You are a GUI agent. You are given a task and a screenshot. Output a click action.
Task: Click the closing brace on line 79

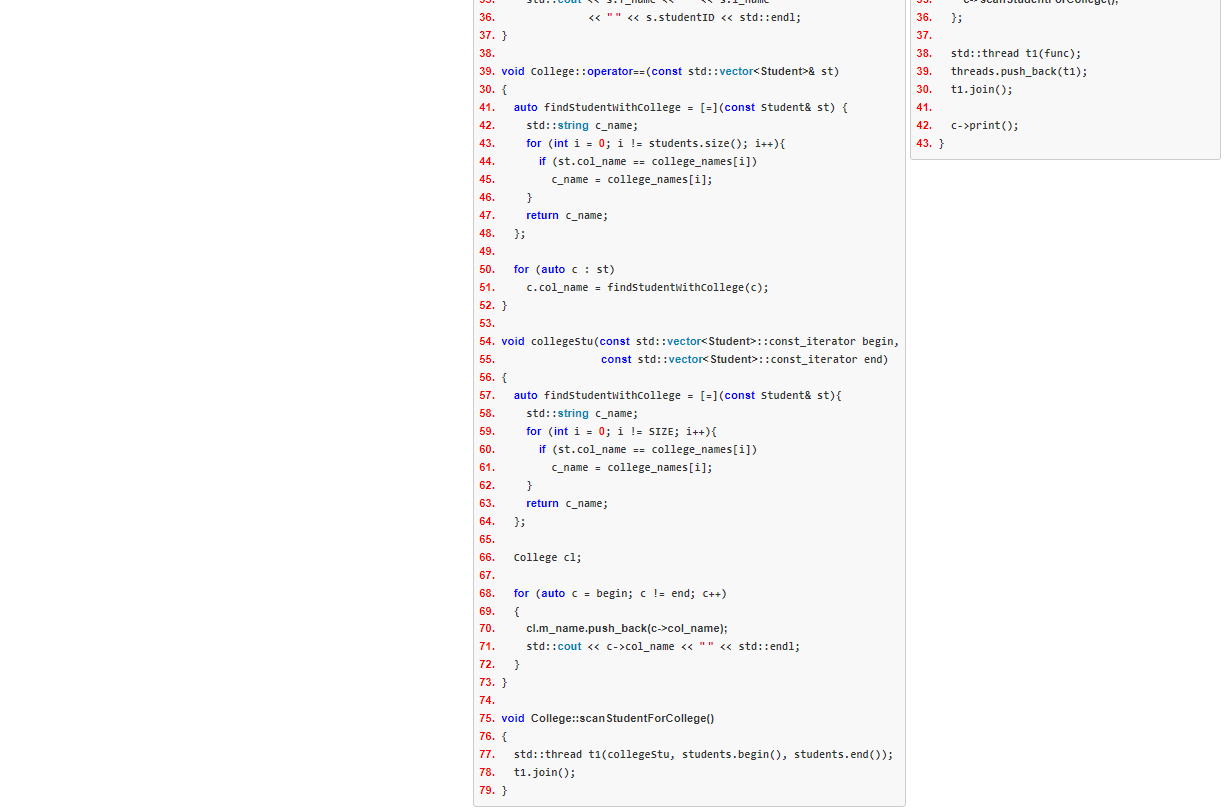[x=504, y=790]
